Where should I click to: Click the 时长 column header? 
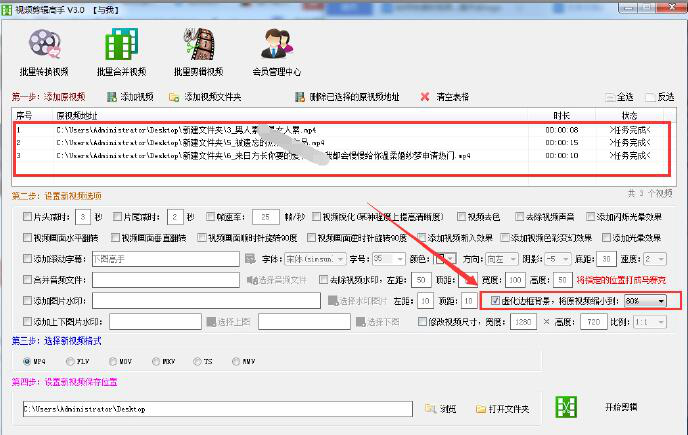(562, 115)
